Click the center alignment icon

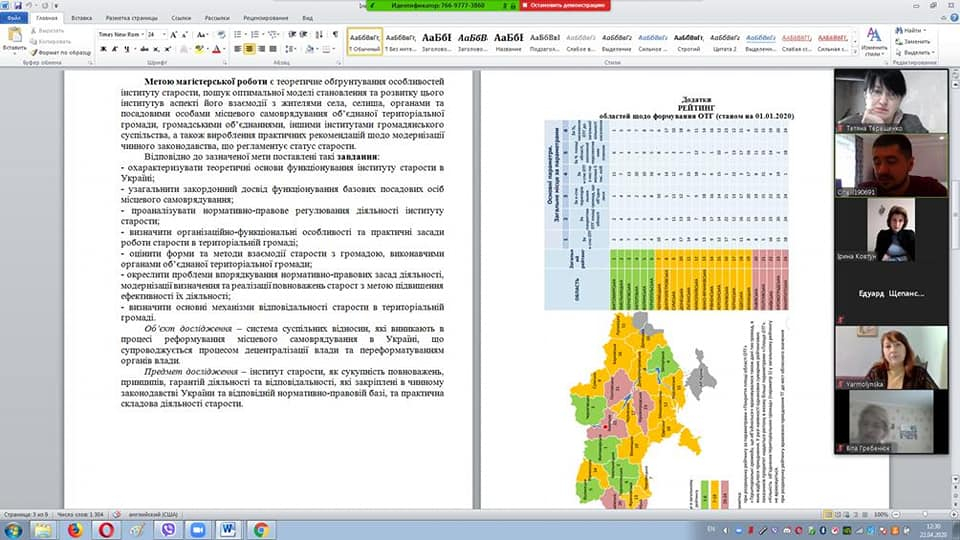point(250,48)
